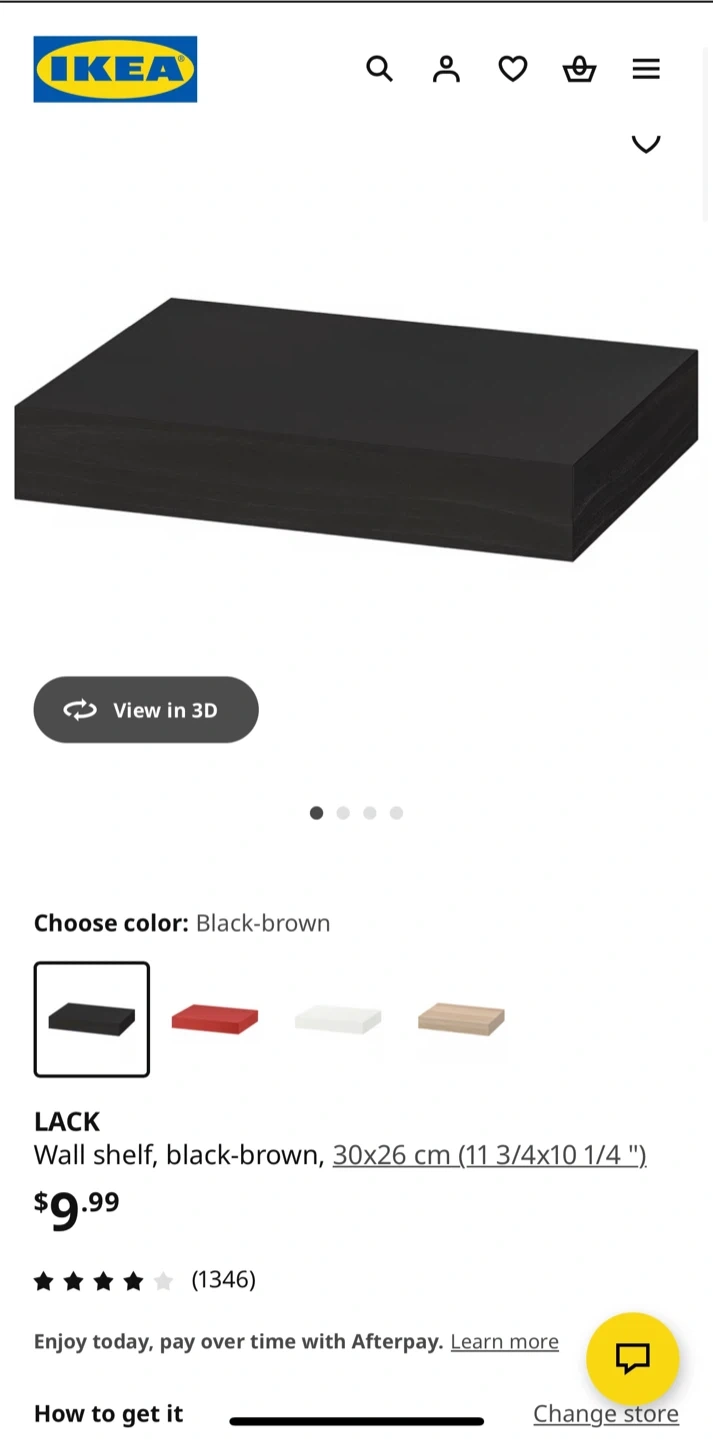Open the 30x26 cm size link
The height and width of the screenshot is (1440, 713).
[x=489, y=1155]
